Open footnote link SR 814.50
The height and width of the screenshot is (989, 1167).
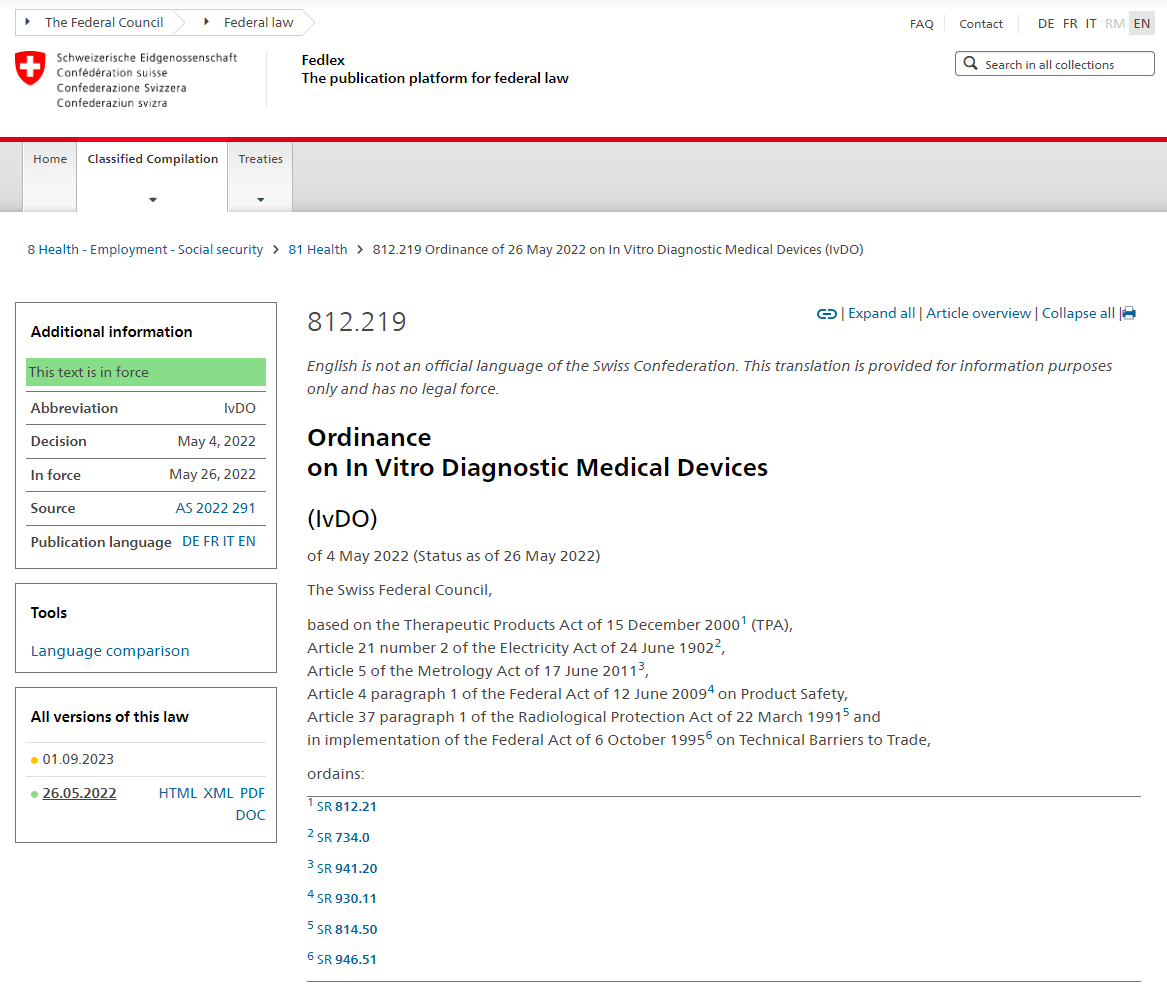click(347, 929)
